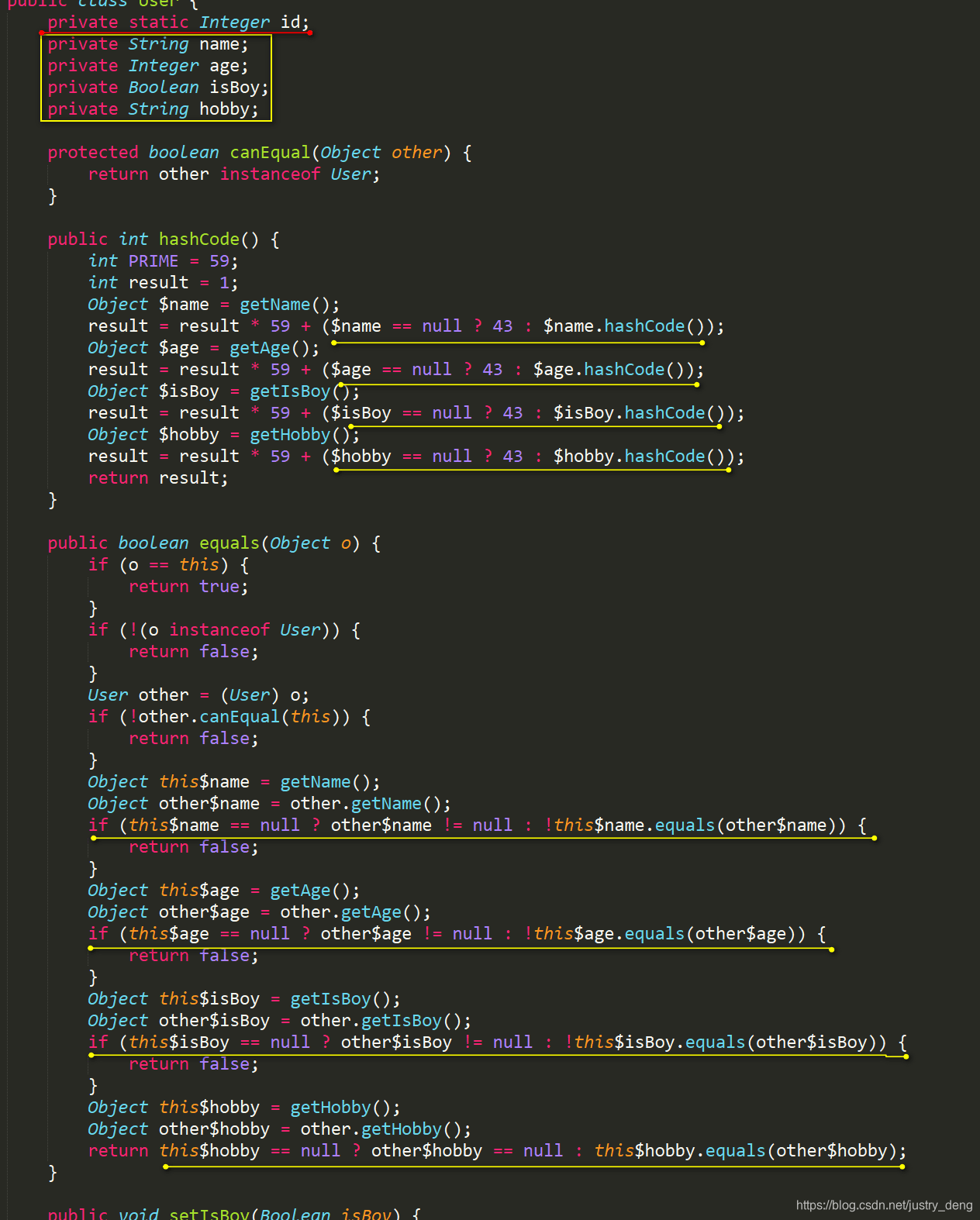This screenshot has width=980, height=1220.
Task: Click 'Object $isBoy = getIsBoy();' line
Action: pyautogui.click(x=223, y=391)
